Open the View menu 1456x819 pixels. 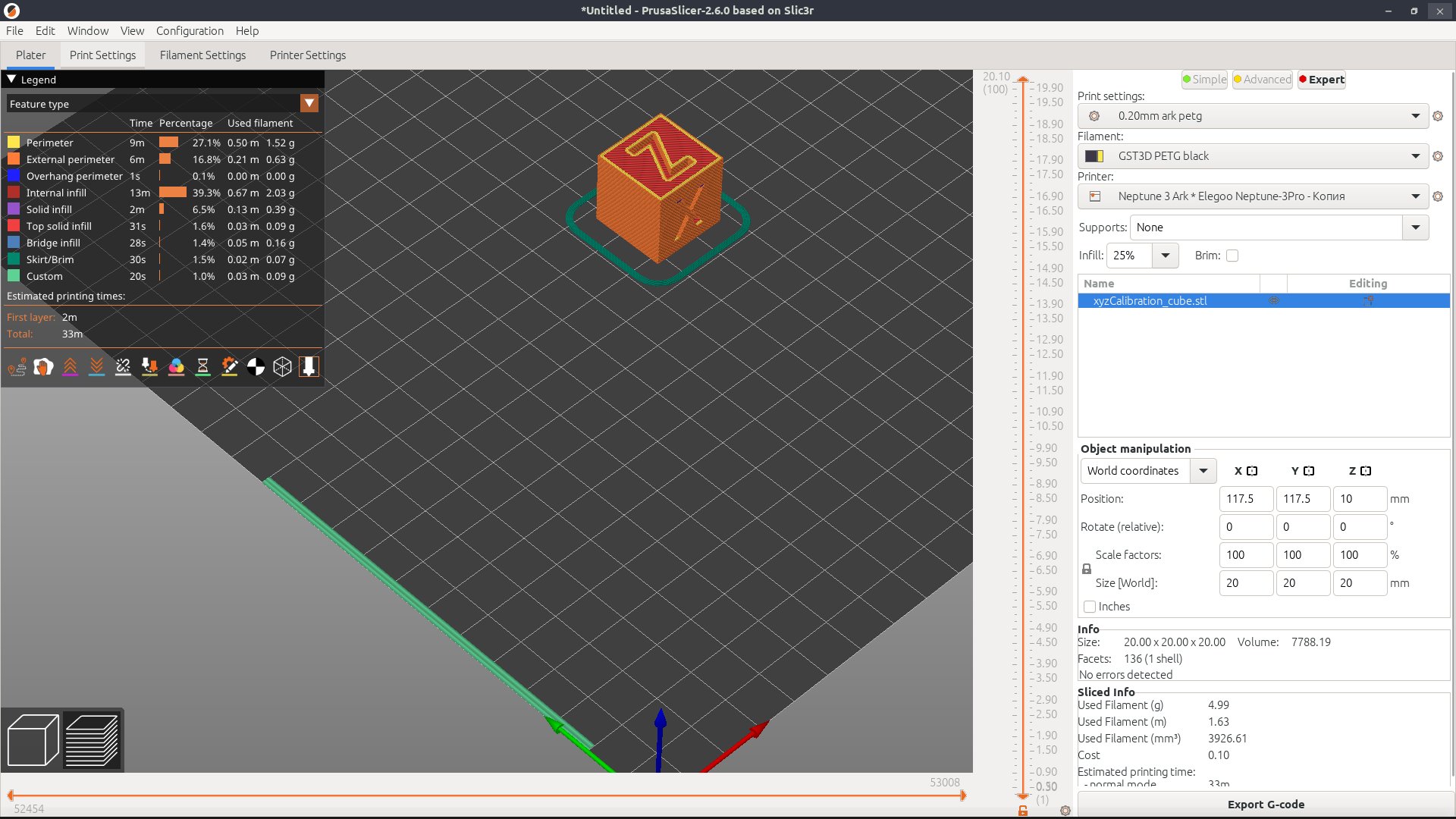tap(132, 31)
